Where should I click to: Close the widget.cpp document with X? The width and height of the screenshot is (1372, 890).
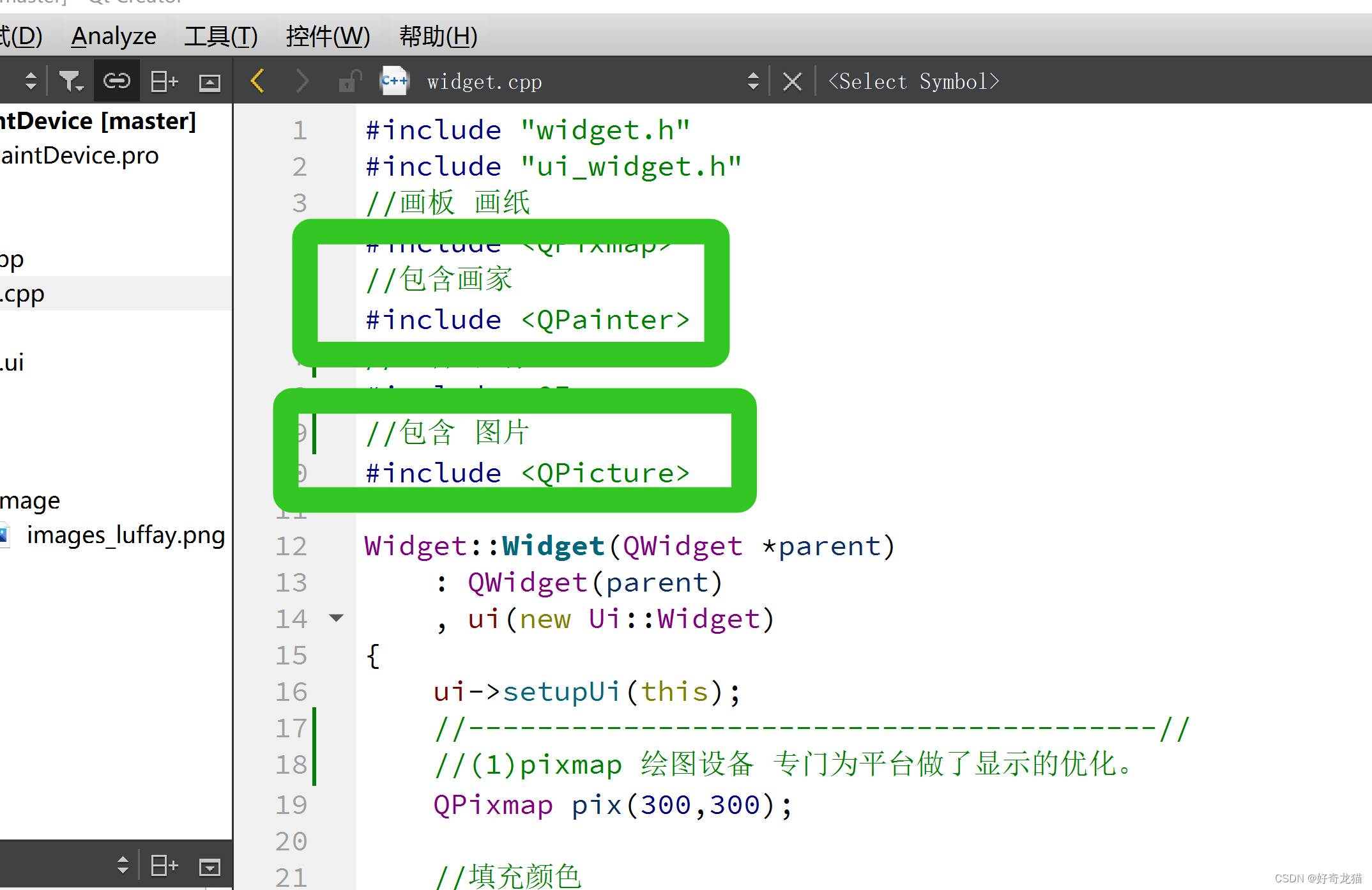point(792,81)
